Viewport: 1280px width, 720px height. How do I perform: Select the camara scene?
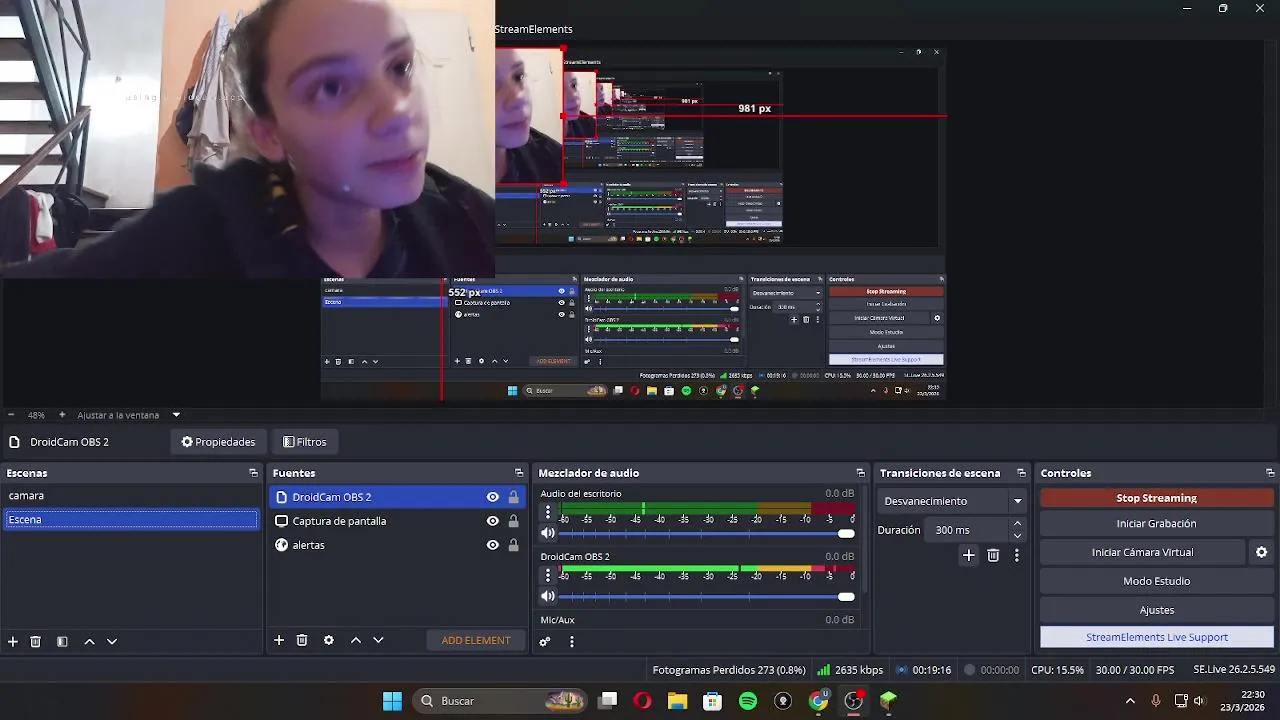point(131,496)
